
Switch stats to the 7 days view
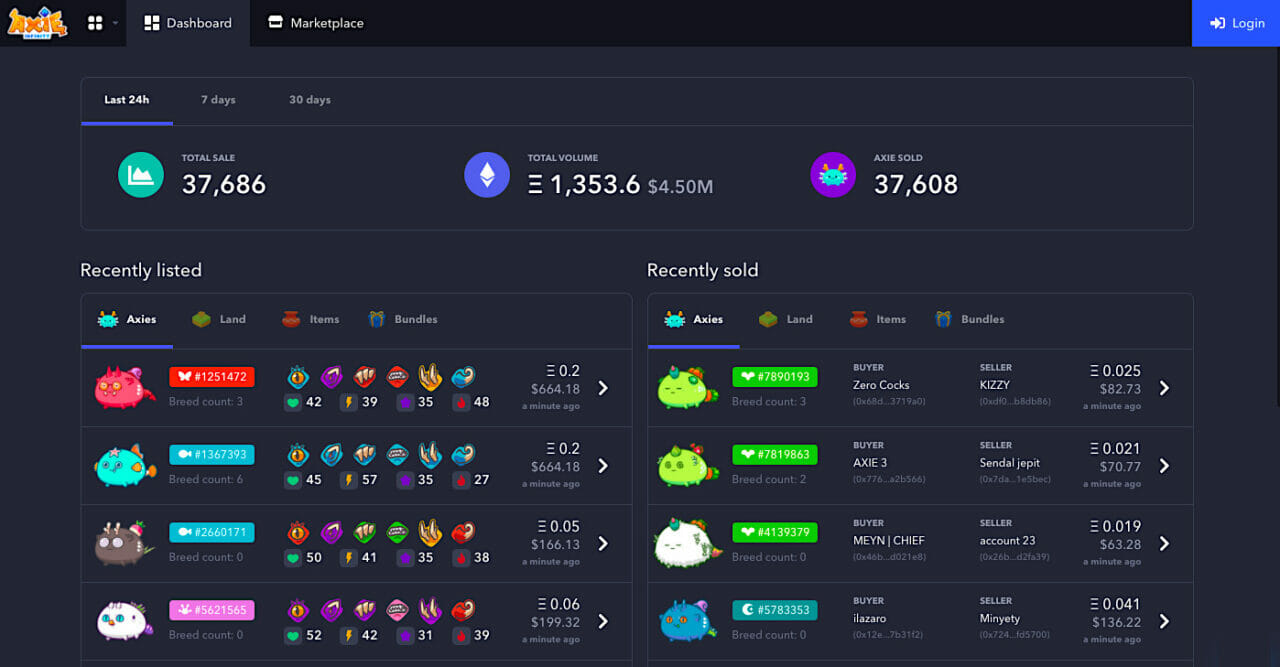(x=218, y=100)
